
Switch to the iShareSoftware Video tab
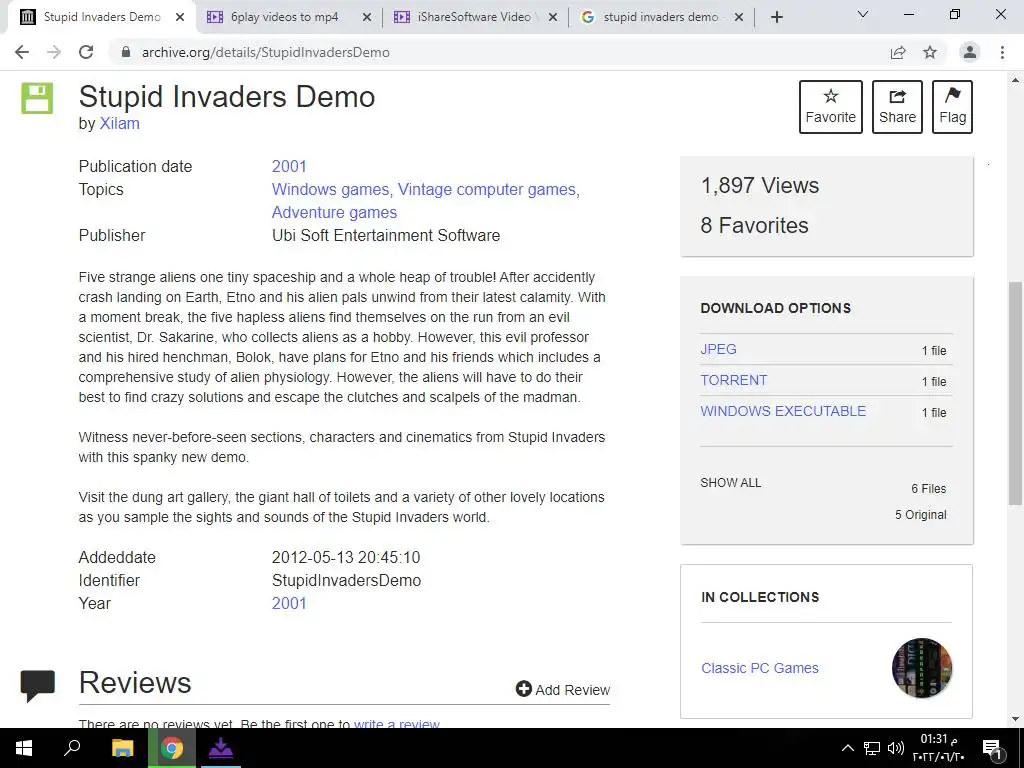(473, 17)
